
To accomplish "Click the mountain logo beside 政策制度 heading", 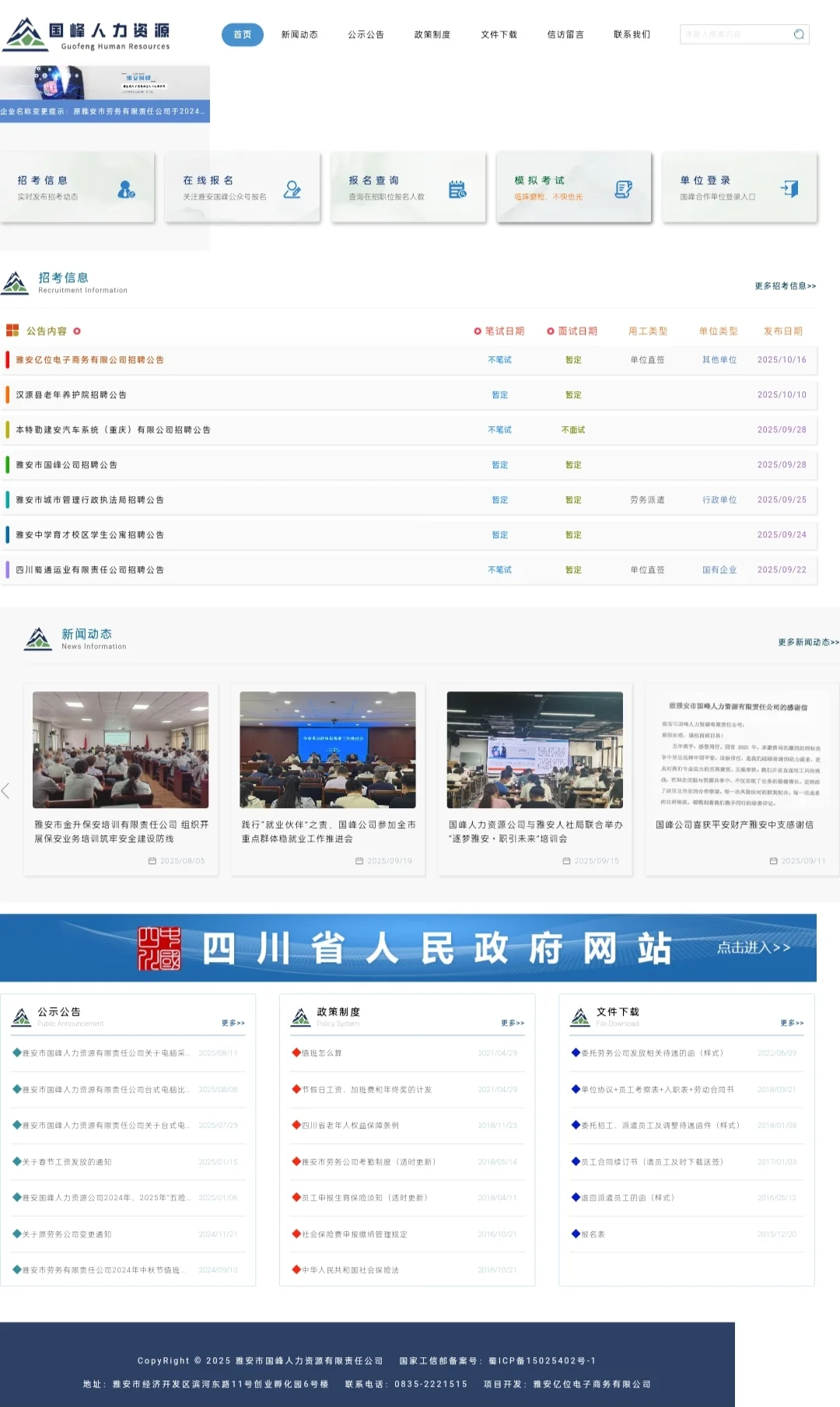I will 301,1017.
